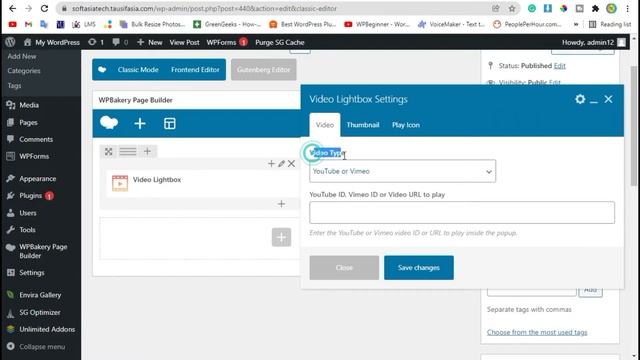Open the WPBakery cloud logo button
This screenshot has width=640, height=360.
pyautogui.click(x=109, y=123)
